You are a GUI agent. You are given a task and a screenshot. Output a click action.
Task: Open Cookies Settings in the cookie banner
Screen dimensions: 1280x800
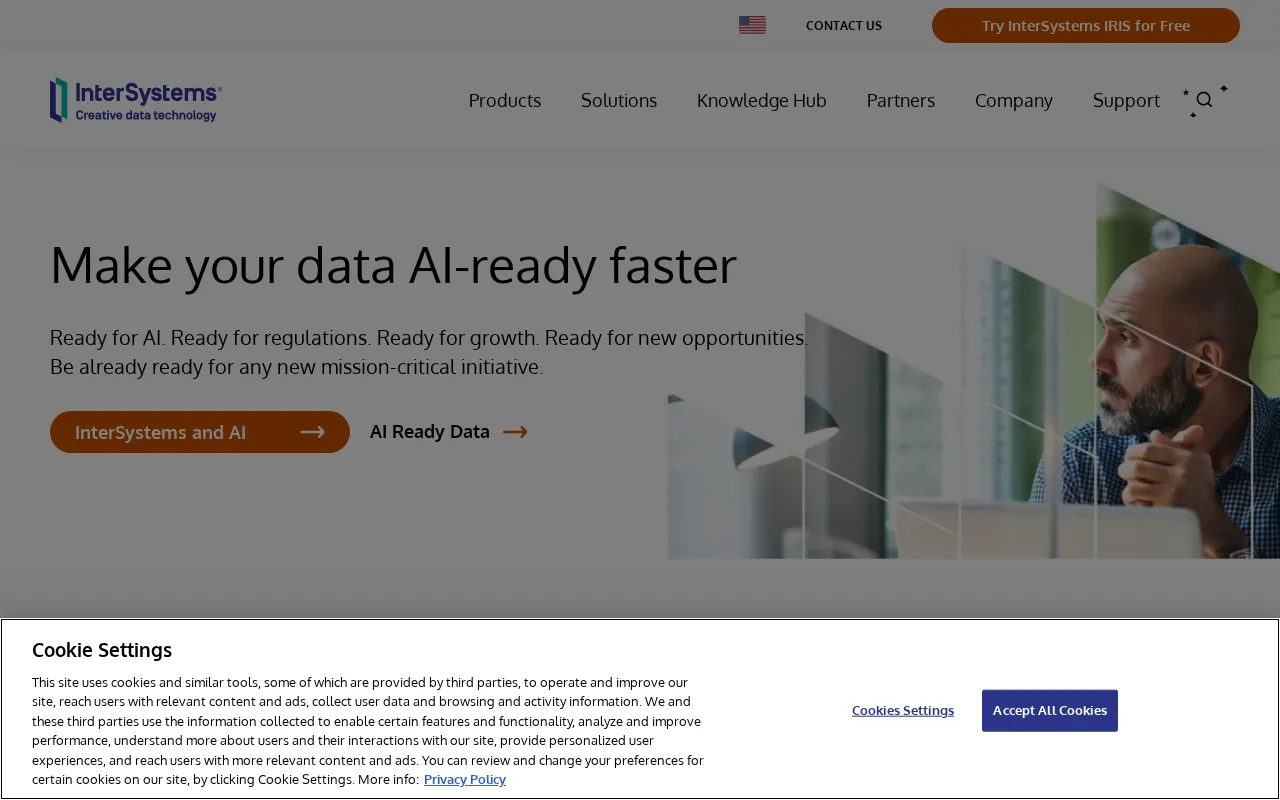(903, 711)
